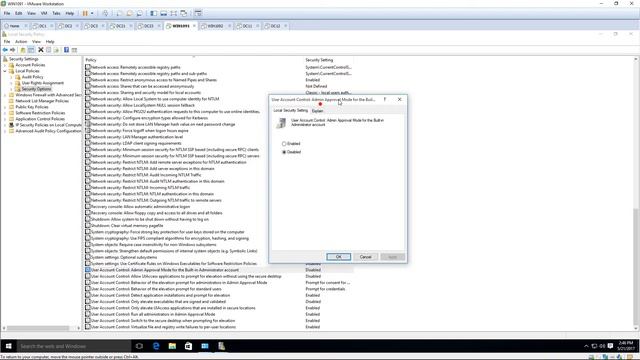Viewport: 640px width, 360px height.
Task: Expand the Windows Firewall with Advanced Security node
Action: coord(5,95)
